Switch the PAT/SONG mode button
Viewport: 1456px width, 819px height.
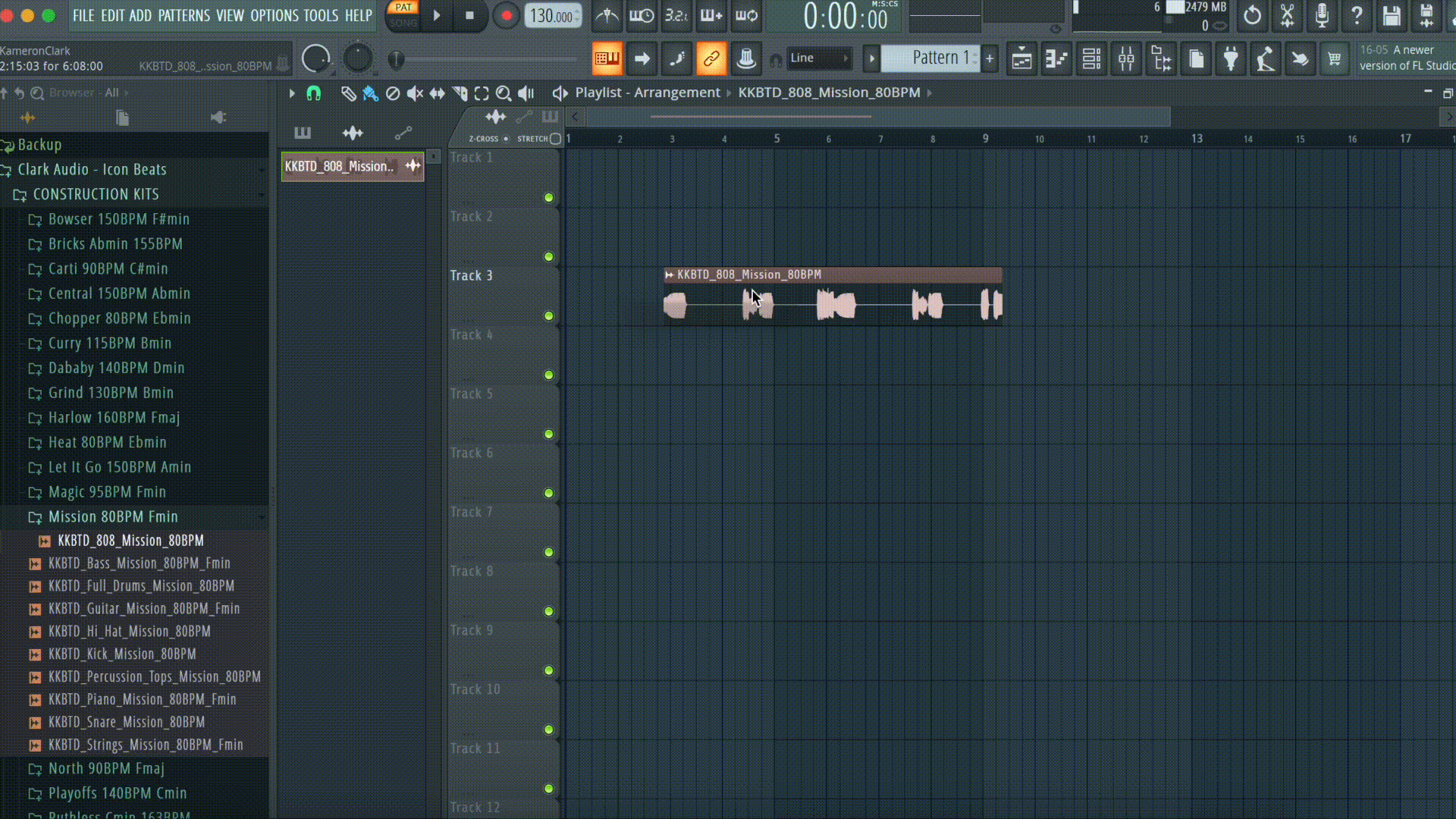pyautogui.click(x=403, y=15)
